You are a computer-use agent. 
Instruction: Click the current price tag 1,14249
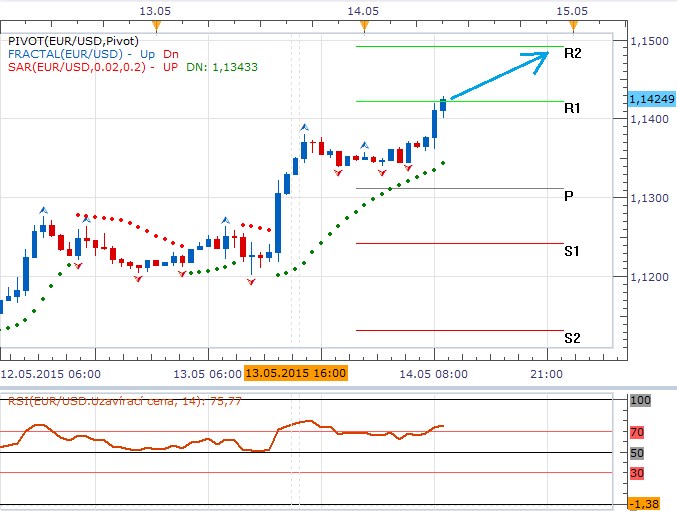pyautogui.click(x=651, y=99)
